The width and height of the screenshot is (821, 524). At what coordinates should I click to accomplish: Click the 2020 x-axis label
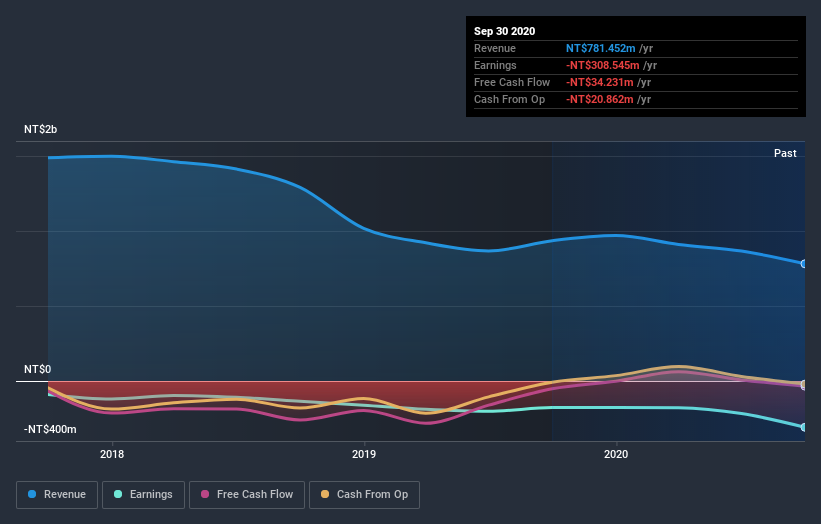point(616,454)
